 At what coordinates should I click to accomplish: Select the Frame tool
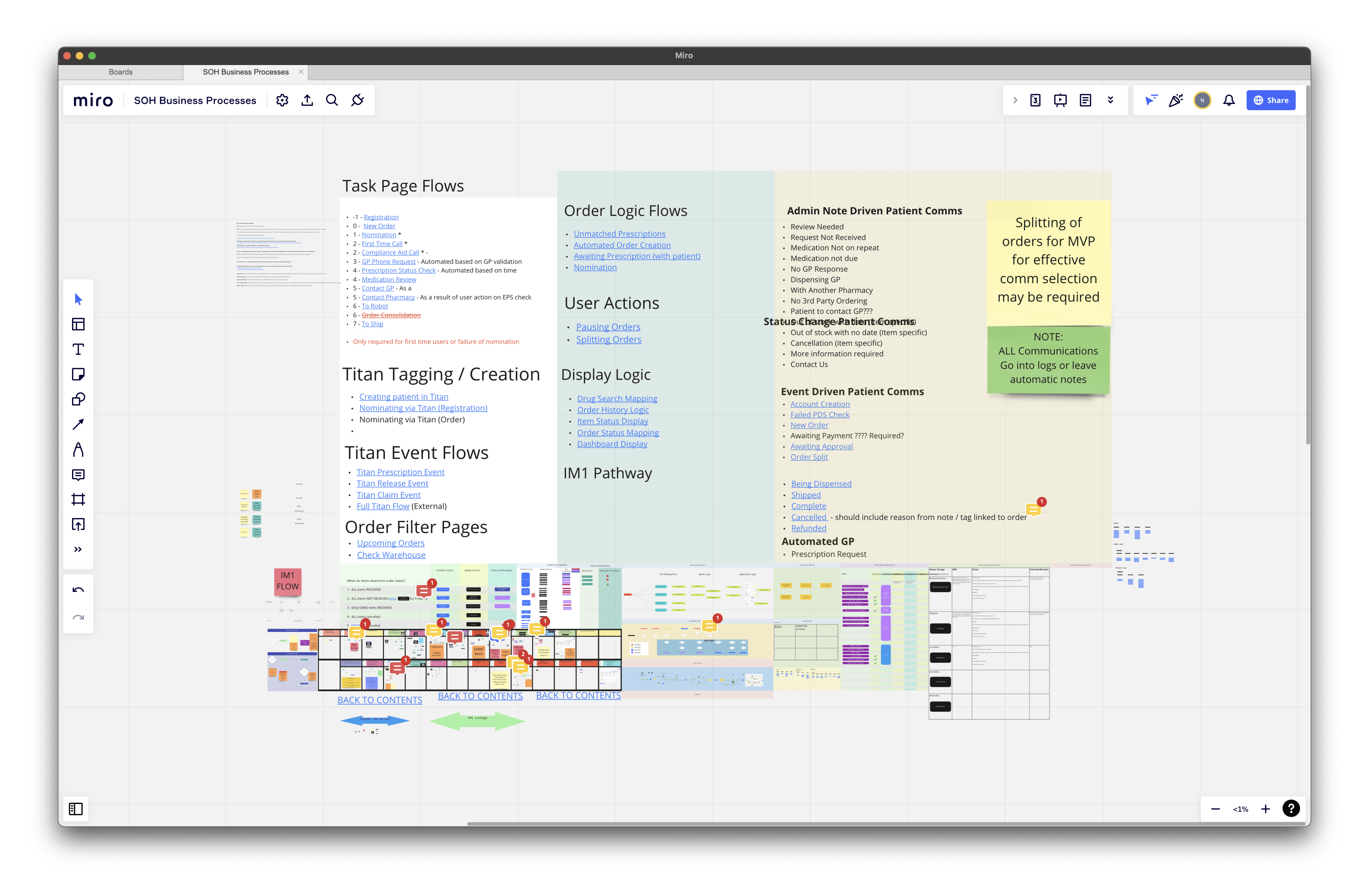tap(78, 499)
